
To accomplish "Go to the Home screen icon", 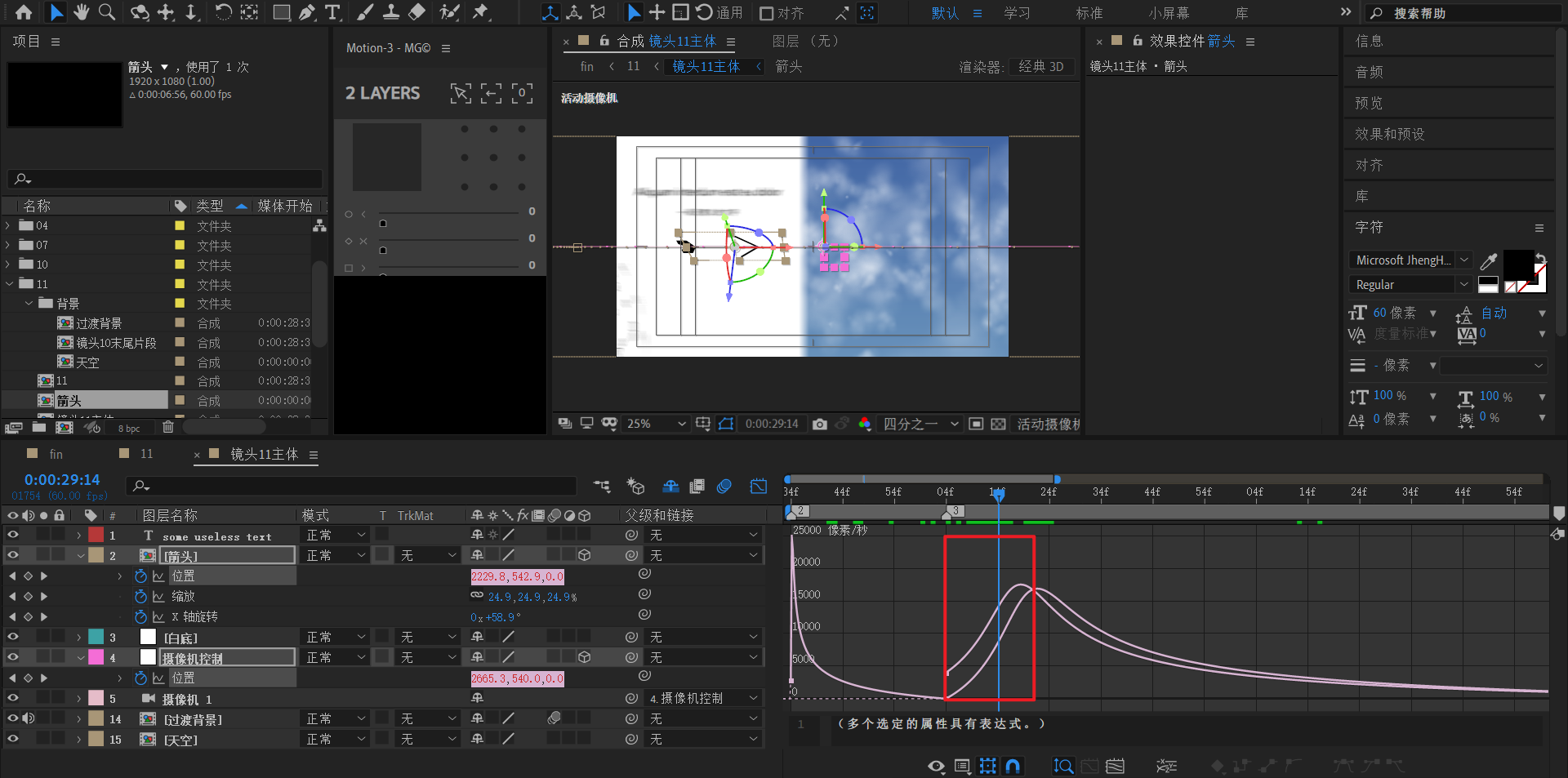I will [24, 12].
